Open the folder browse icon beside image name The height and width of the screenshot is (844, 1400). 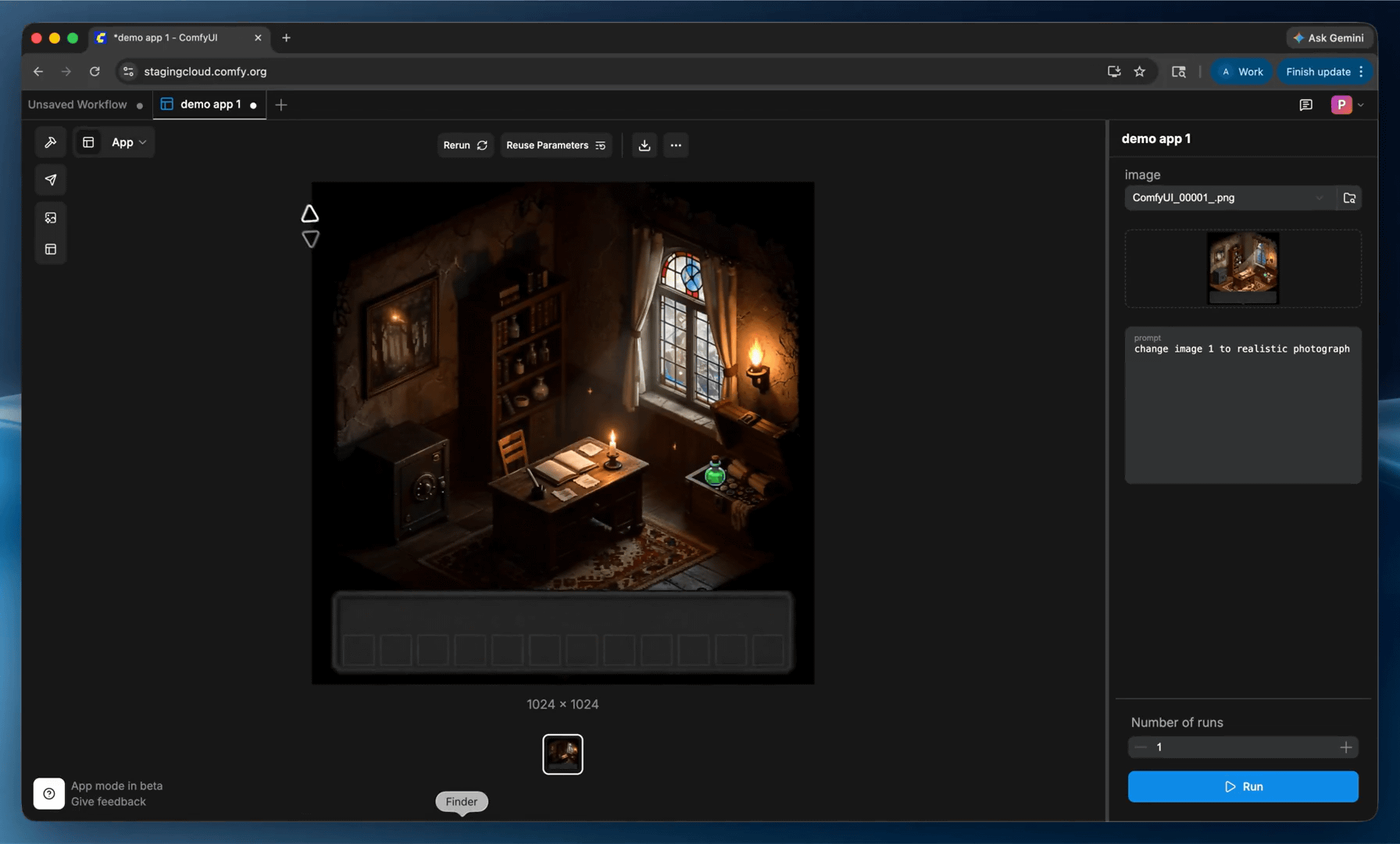click(x=1349, y=198)
